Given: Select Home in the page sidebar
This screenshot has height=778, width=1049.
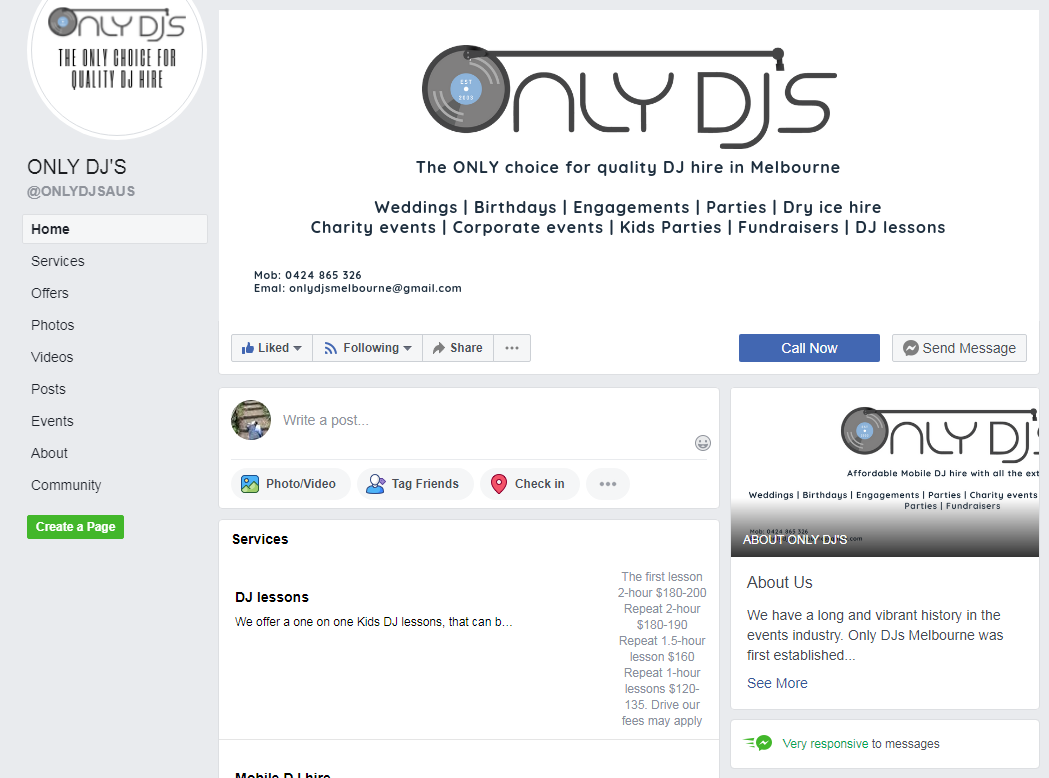Looking at the screenshot, I should (115, 229).
